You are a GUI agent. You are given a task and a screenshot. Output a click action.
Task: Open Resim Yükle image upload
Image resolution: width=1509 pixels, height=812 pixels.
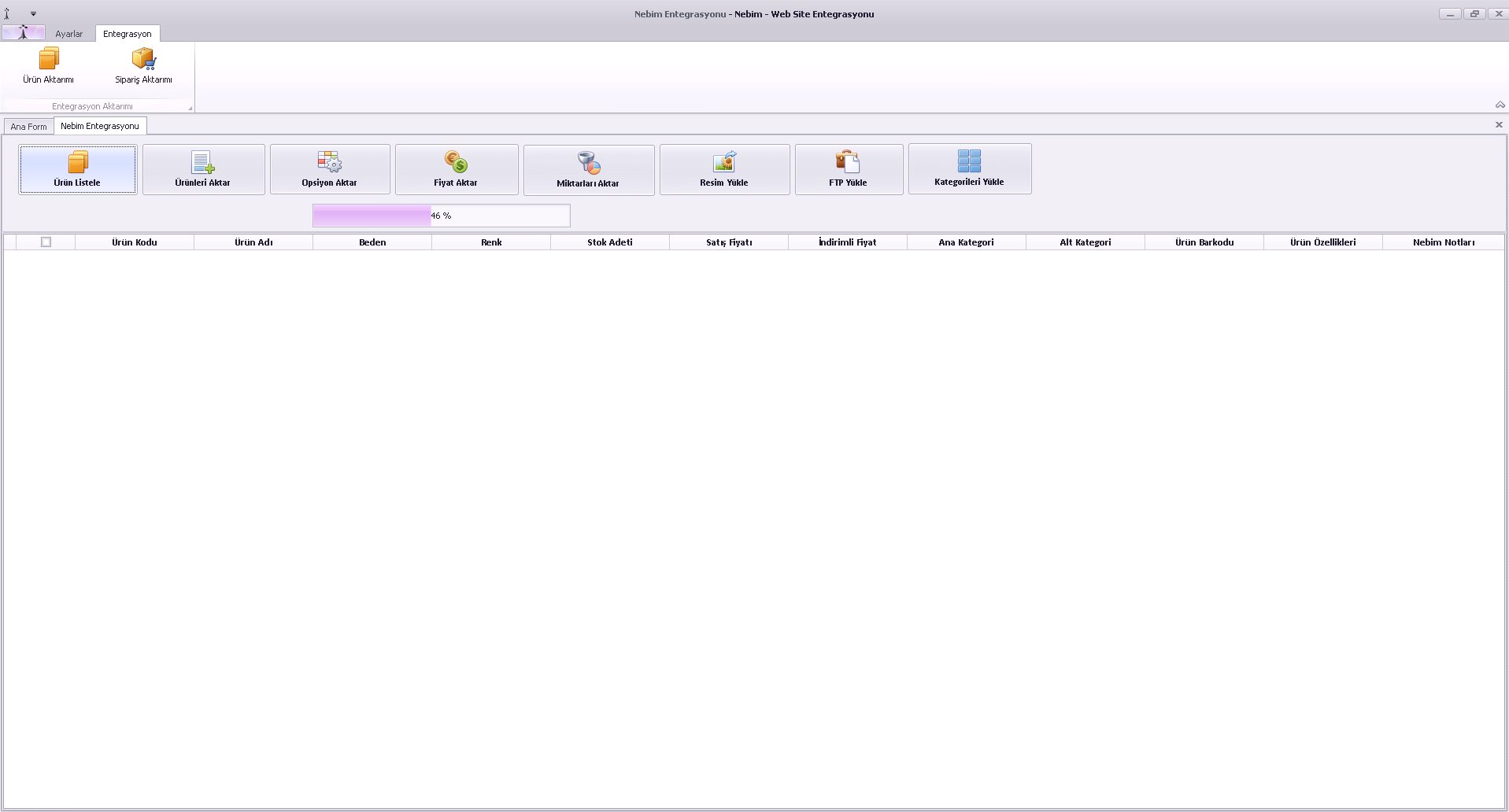click(x=723, y=169)
